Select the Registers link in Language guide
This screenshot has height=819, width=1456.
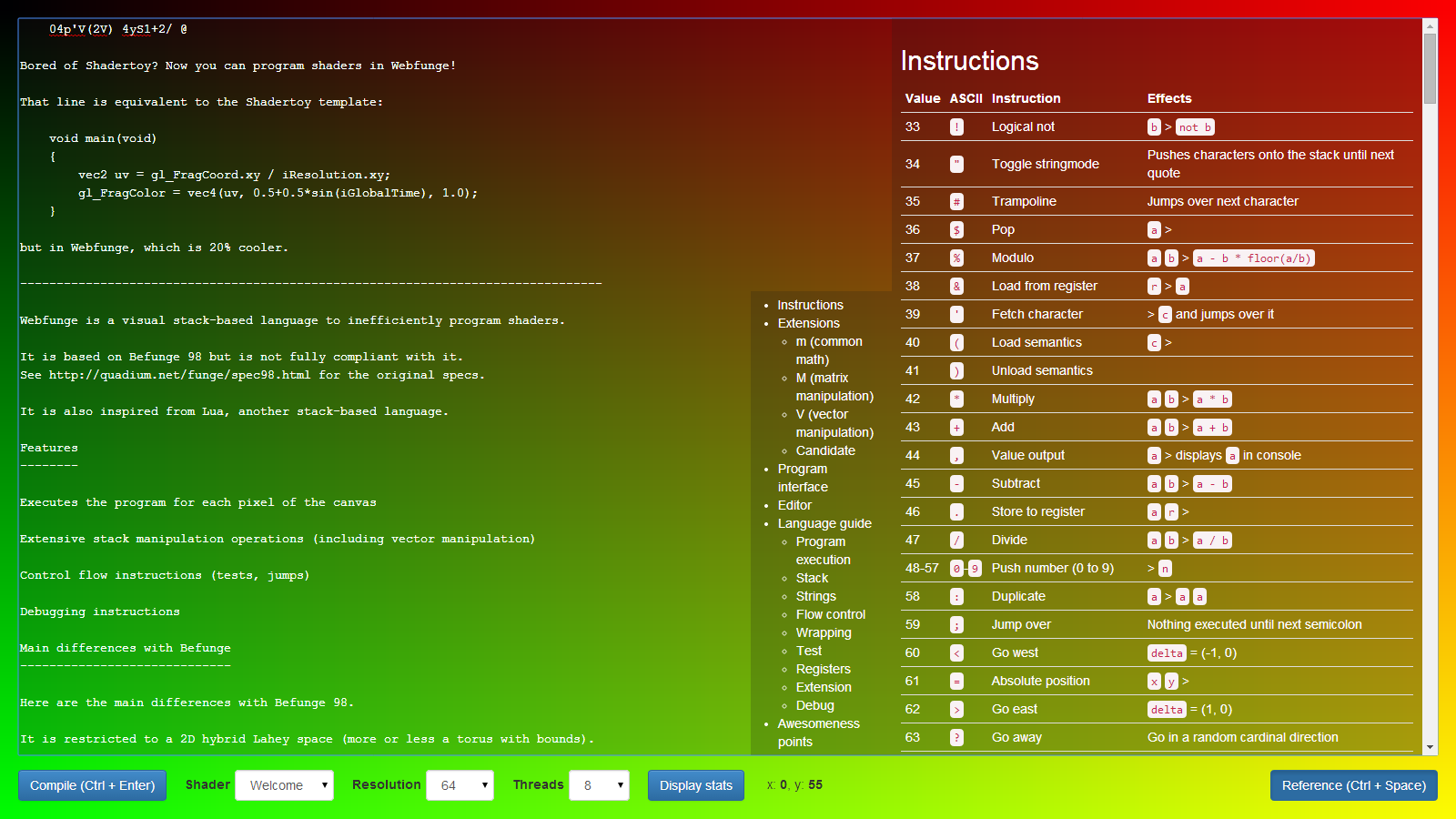(x=823, y=669)
